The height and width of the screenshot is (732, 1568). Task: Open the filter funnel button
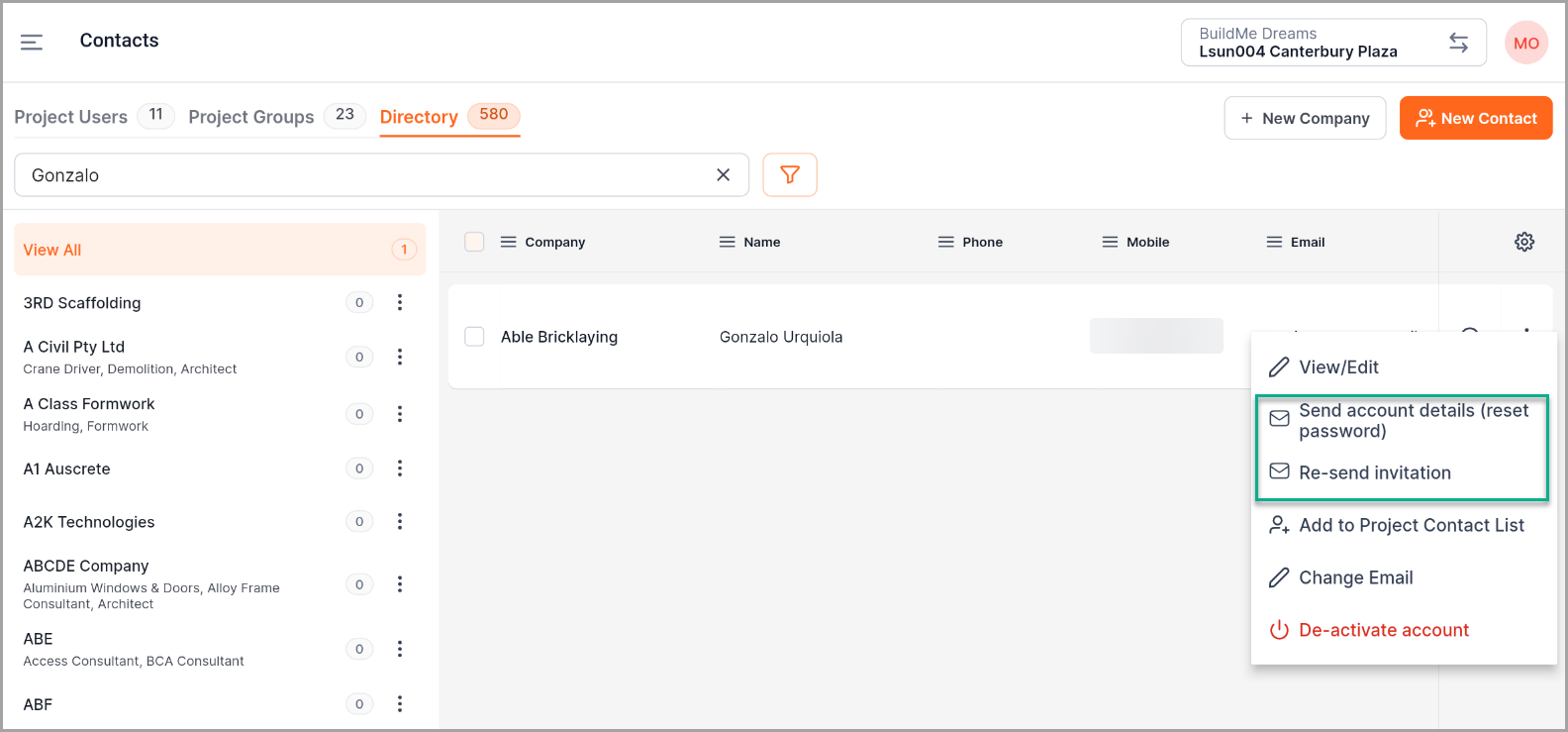tap(789, 175)
